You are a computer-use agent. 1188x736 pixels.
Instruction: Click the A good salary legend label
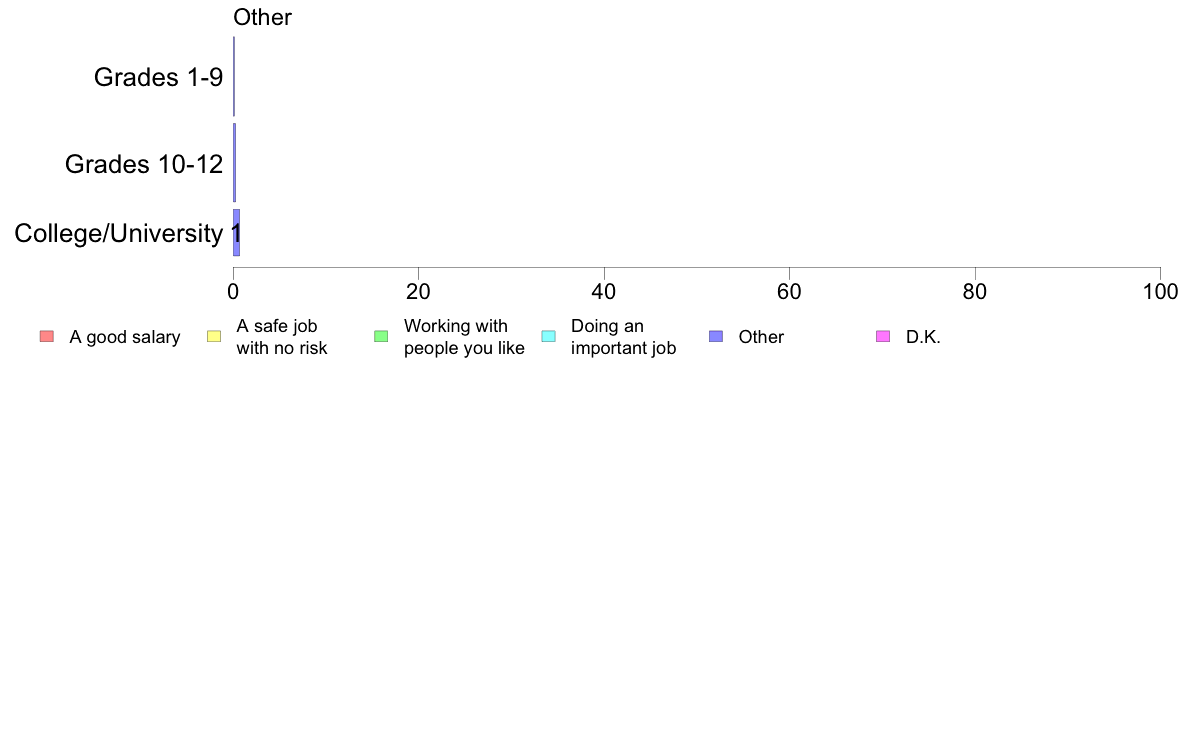(x=125, y=337)
